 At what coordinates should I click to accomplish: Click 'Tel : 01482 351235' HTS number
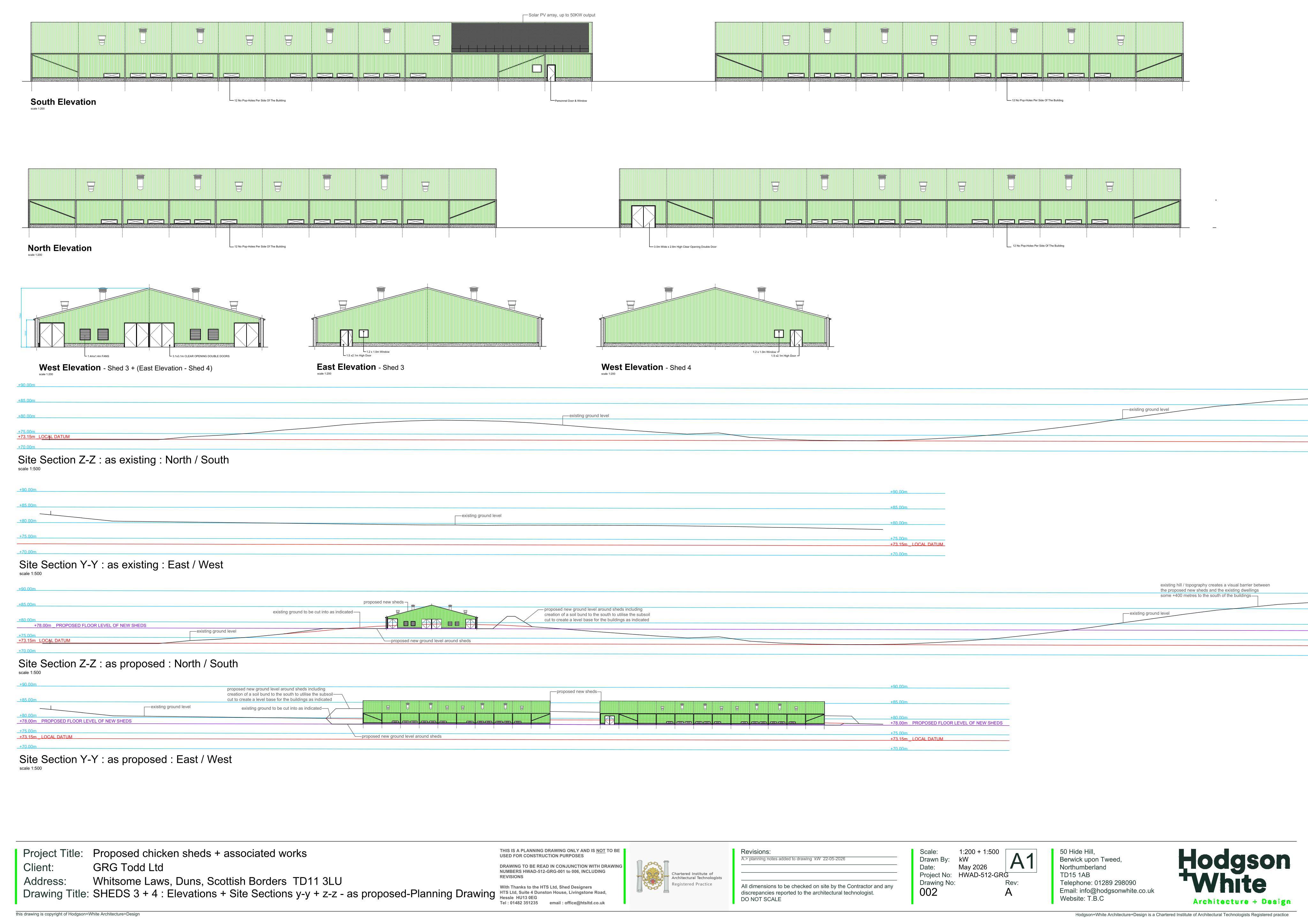pyautogui.click(x=518, y=903)
